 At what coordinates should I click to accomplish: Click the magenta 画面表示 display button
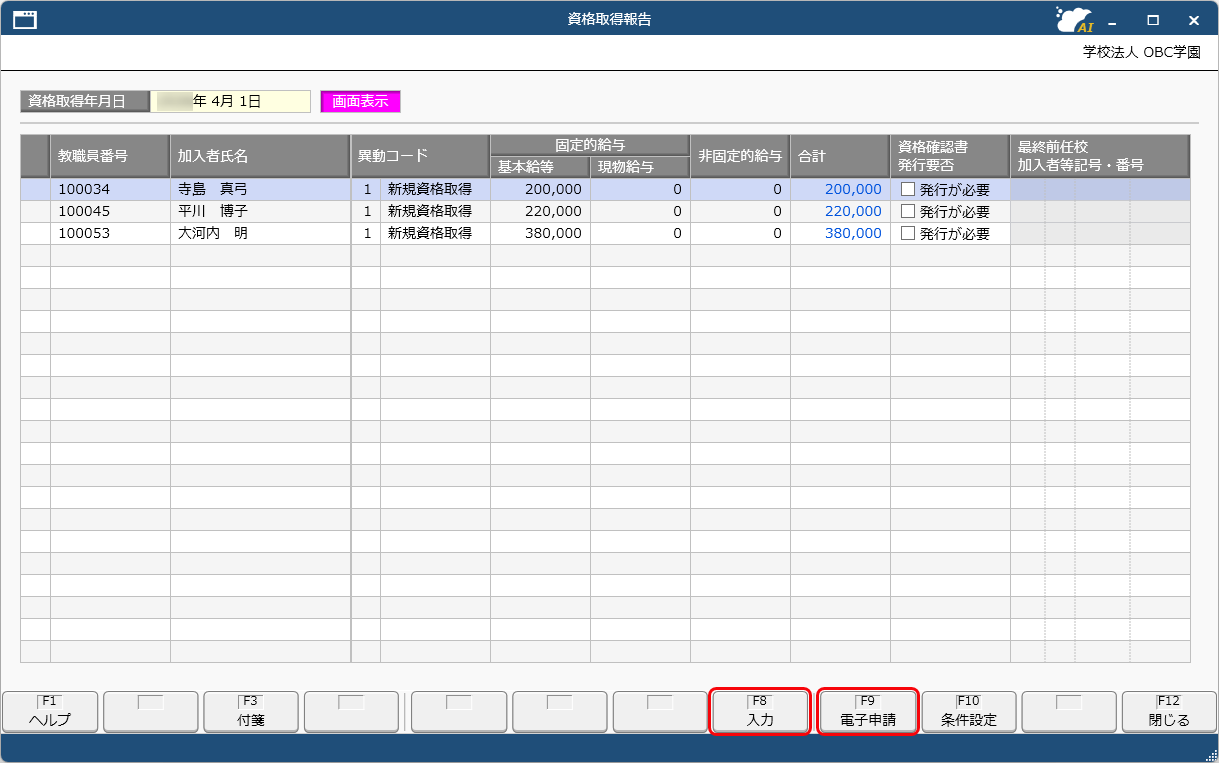(x=359, y=101)
